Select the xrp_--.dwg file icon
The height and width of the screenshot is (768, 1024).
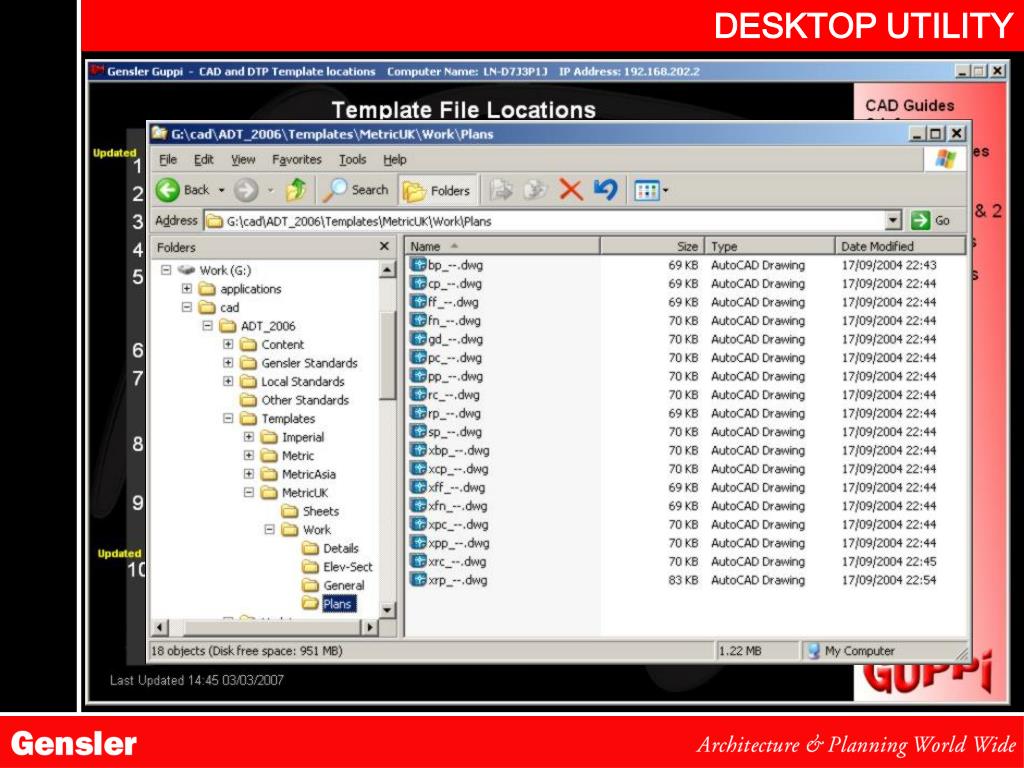418,579
